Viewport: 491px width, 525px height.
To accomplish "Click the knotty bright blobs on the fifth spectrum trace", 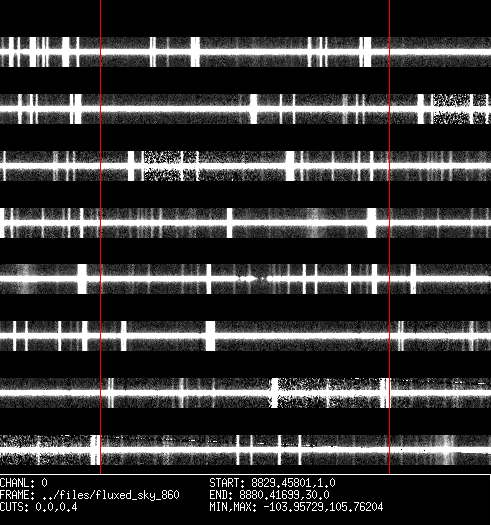I will pyautogui.click(x=254, y=278).
